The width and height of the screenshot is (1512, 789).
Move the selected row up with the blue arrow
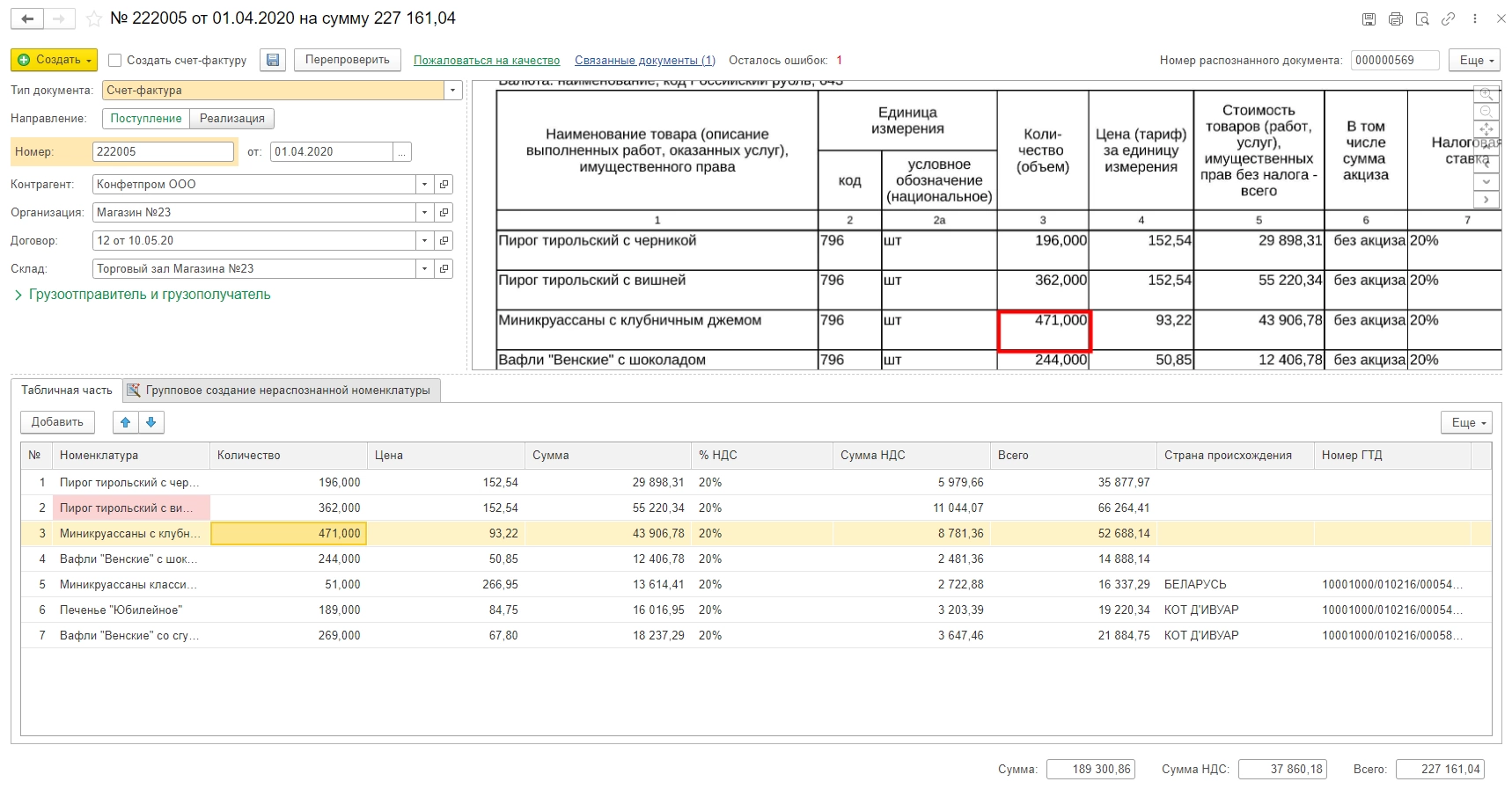point(126,422)
